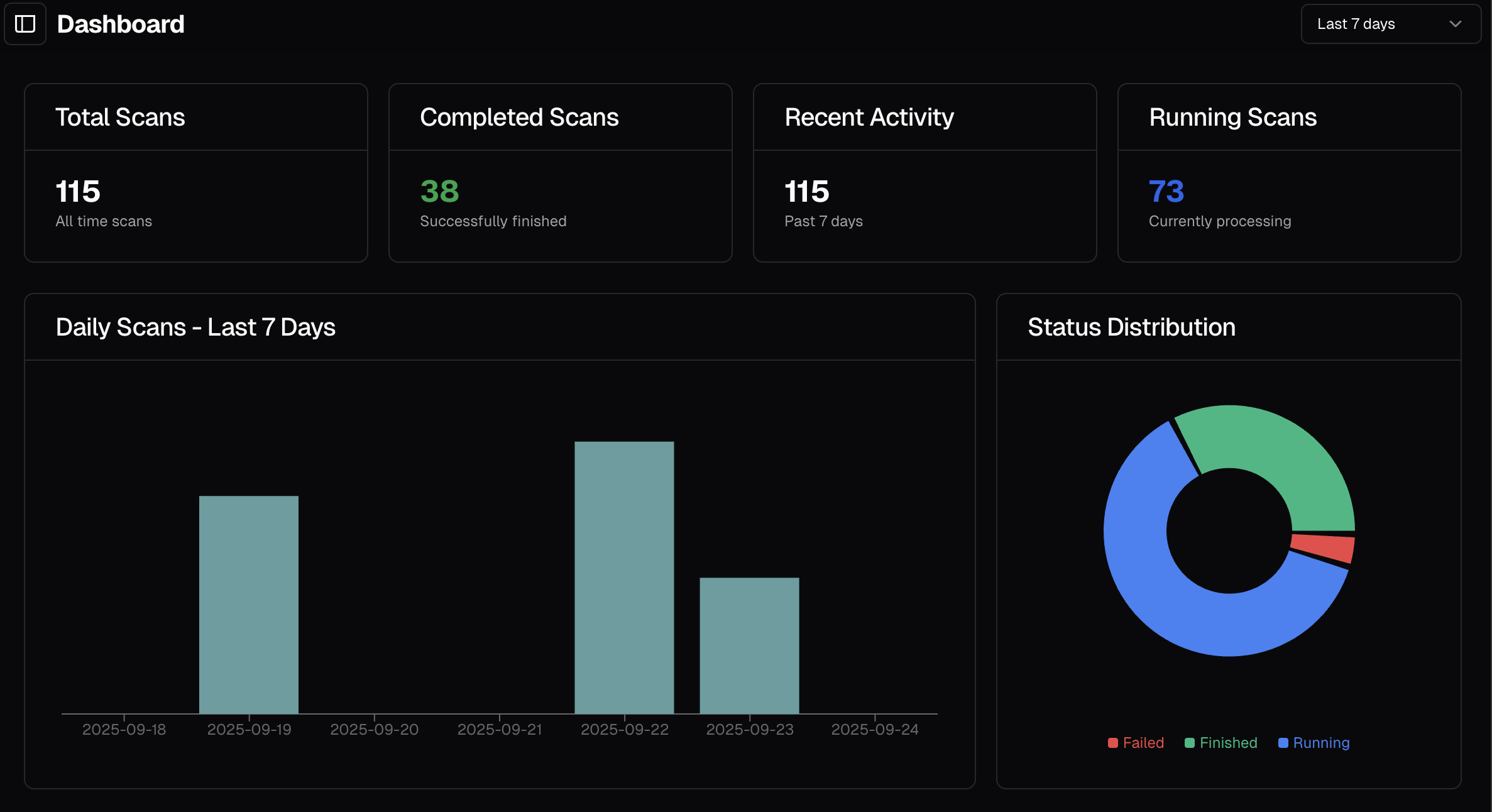This screenshot has height=812, width=1492.
Task: Select the Recent Activity card
Action: (924, 173)
